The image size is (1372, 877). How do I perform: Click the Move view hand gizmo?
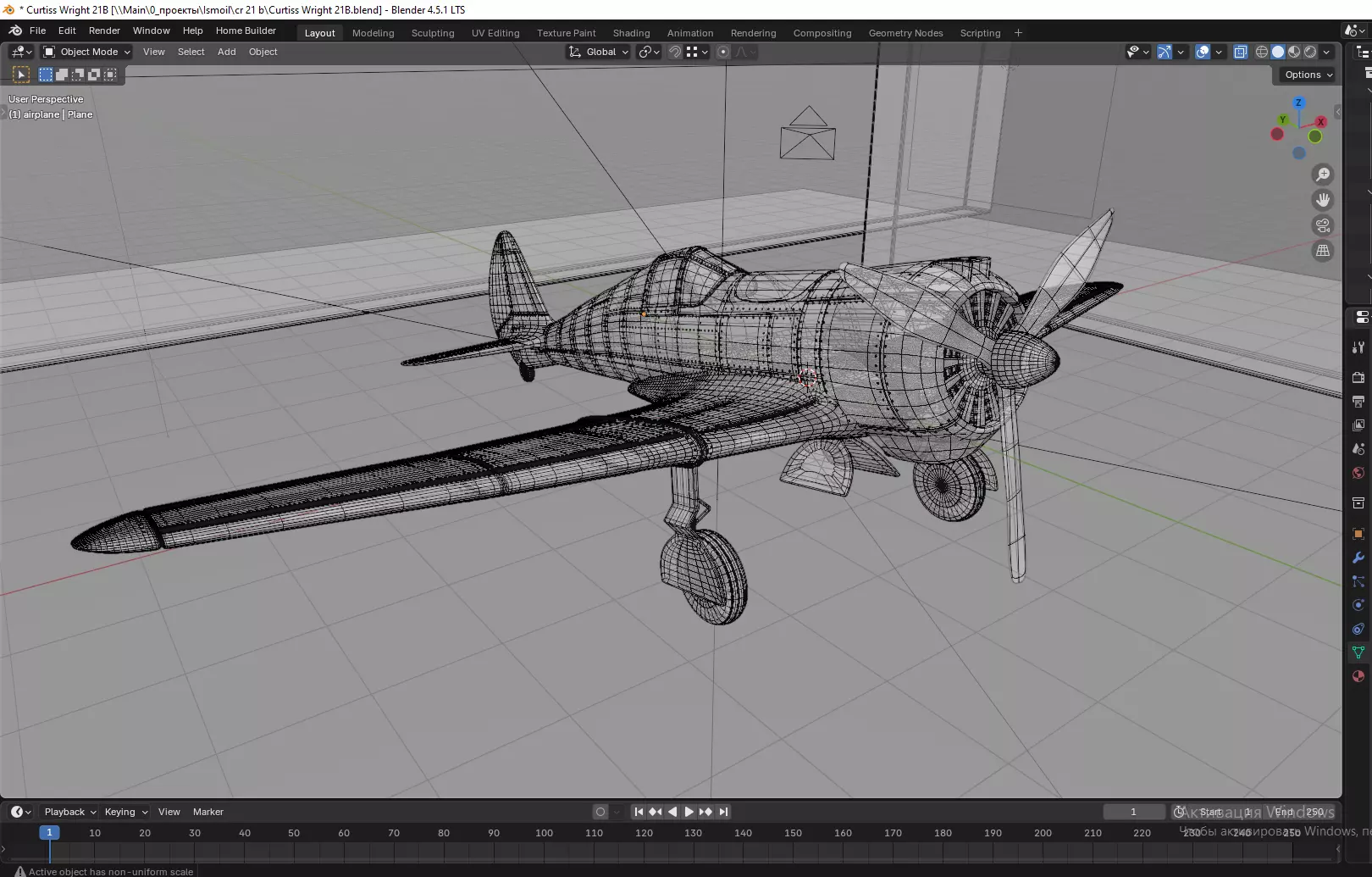click(1323, 200)
